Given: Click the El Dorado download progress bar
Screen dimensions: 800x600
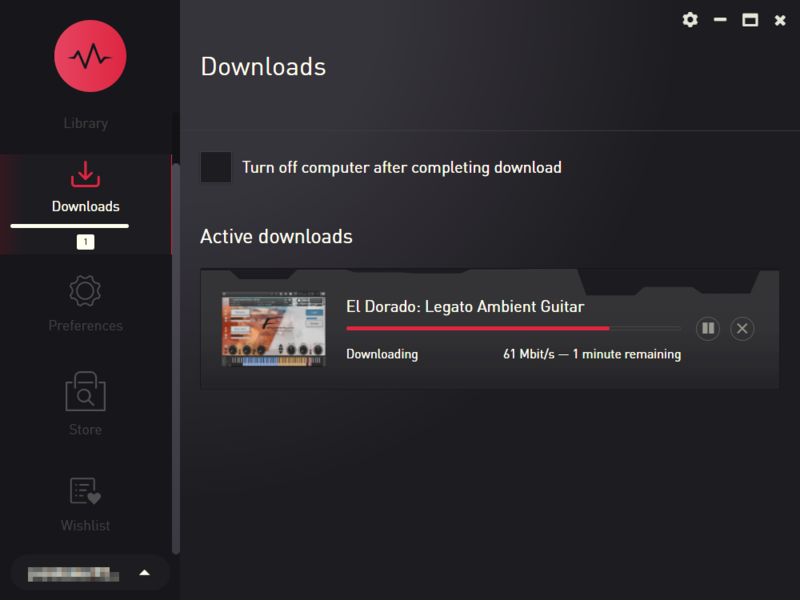Looking at the screenshot, I should coord(513,329).
